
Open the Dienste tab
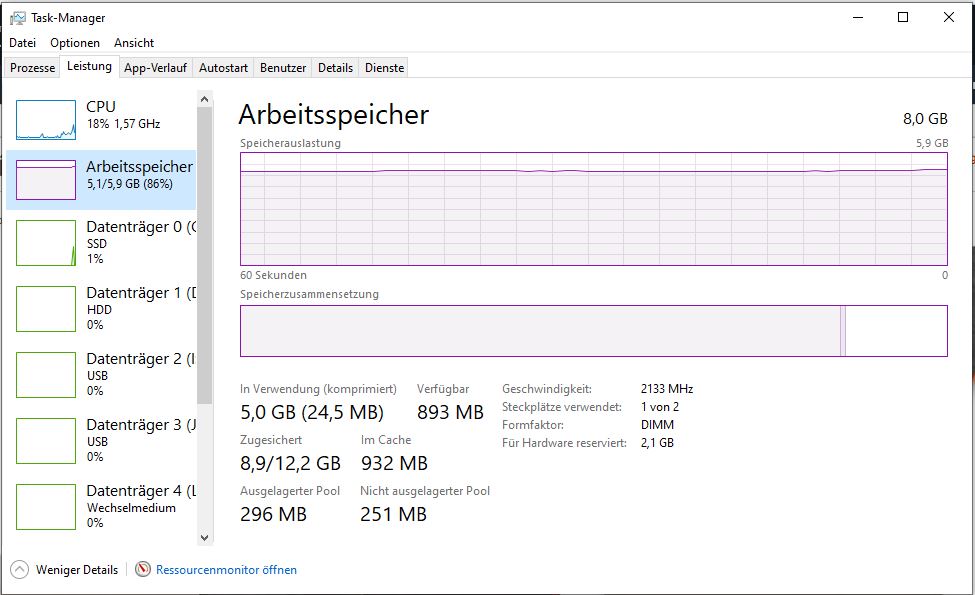point(385,68)
